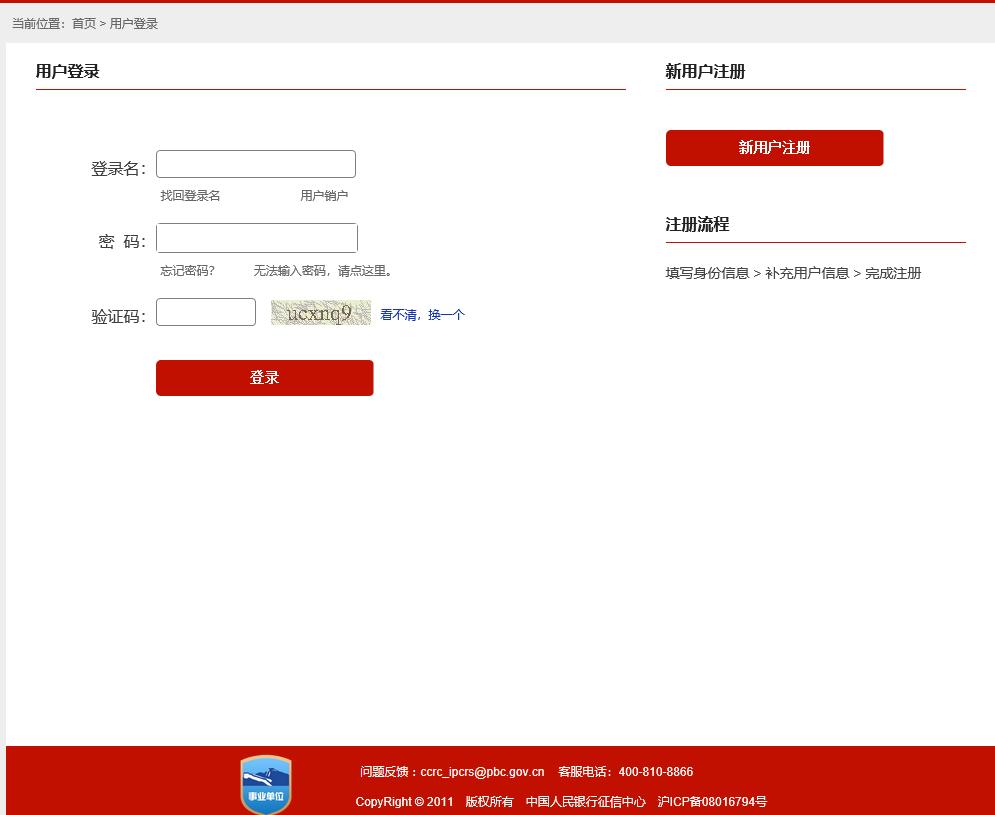Image resolution: width=995 pixels, height=815 pixels.
Task: Click the 验证码 input field
Action: pos(205,312)
